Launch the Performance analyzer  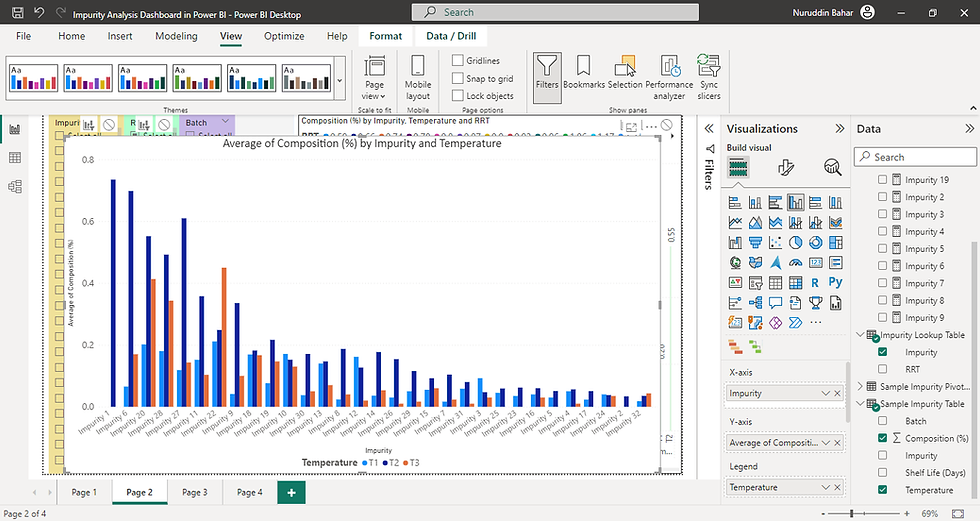pos(669,77)
